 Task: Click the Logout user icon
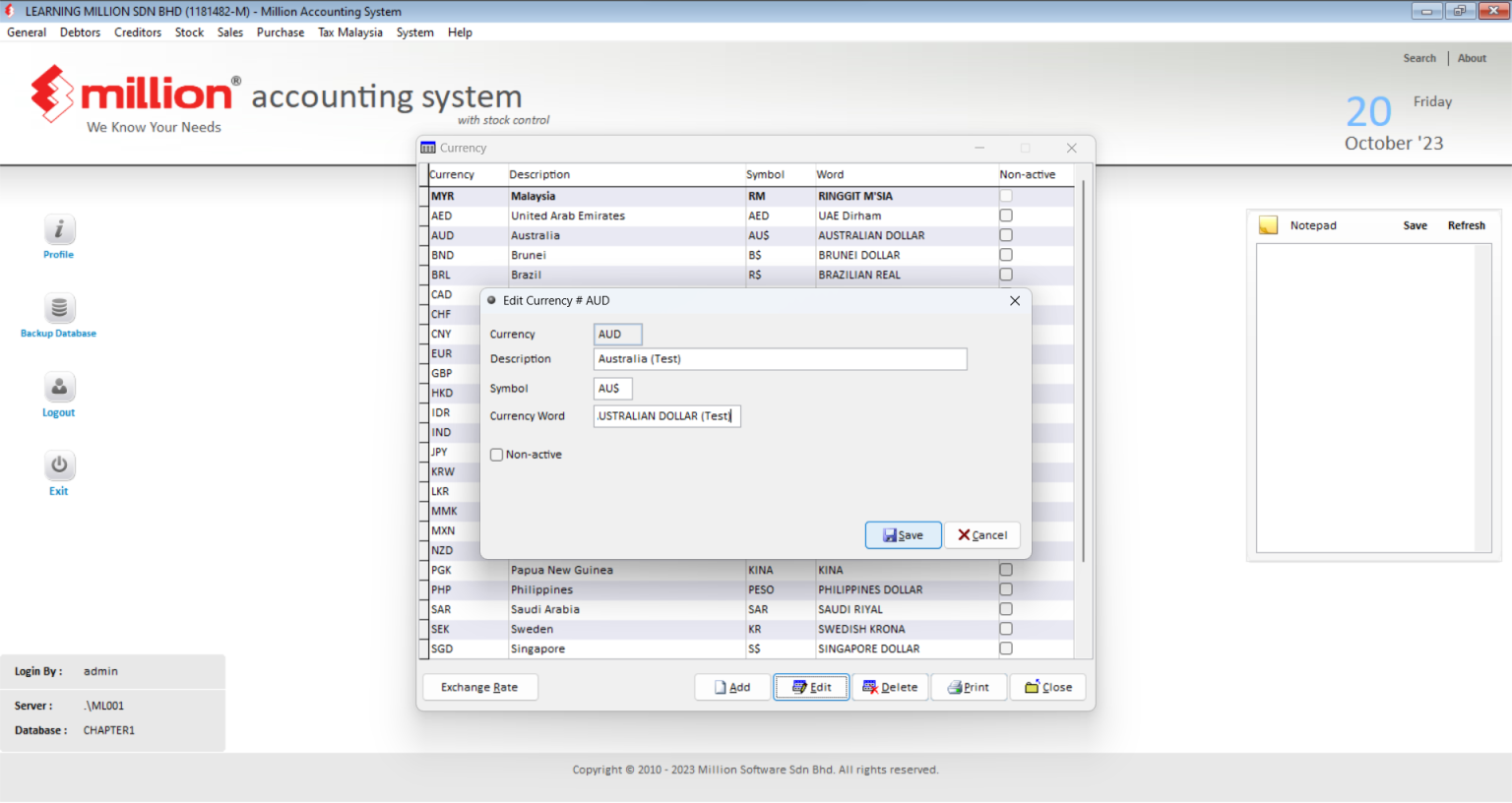pos(59,387)
